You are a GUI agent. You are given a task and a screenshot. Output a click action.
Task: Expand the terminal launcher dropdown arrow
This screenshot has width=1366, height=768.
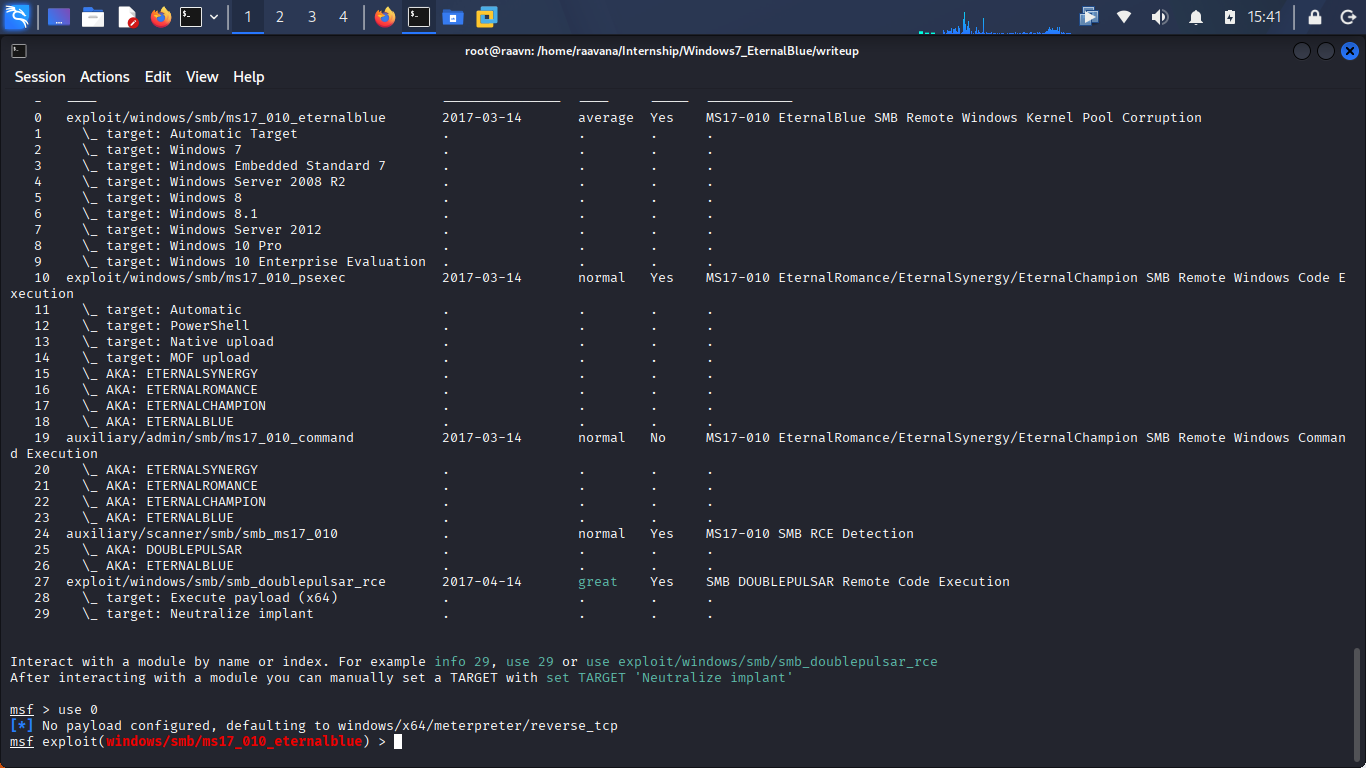tap(214, 17)
